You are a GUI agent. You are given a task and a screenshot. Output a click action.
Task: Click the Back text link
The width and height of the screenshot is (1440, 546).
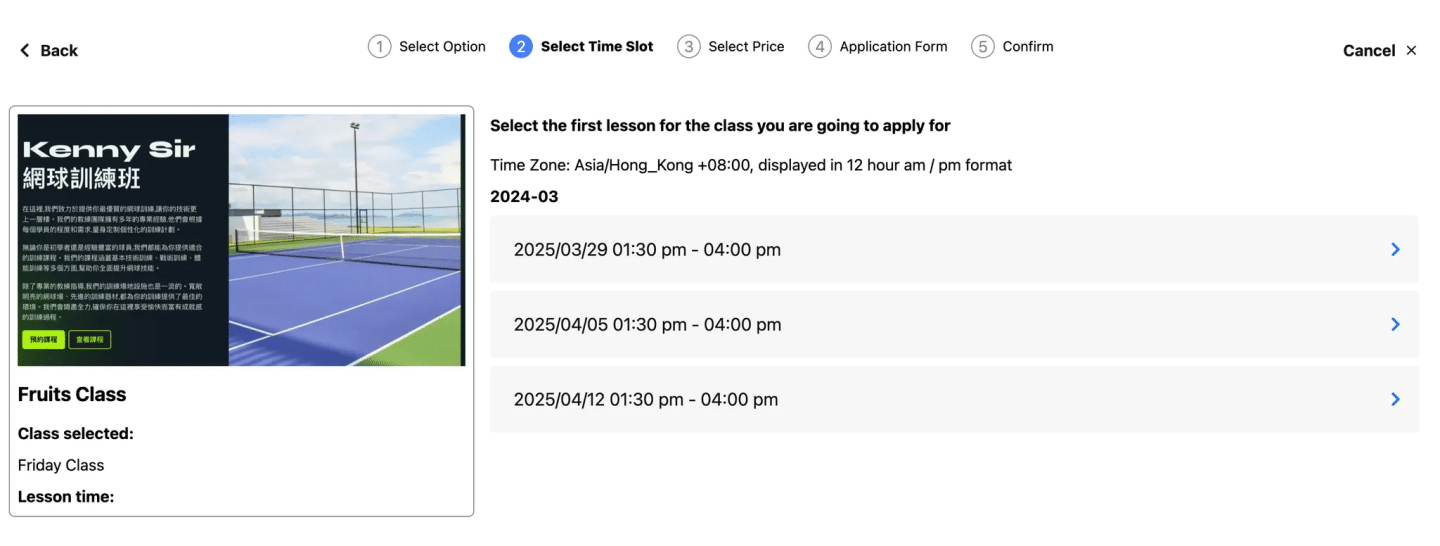coord(59,50)
